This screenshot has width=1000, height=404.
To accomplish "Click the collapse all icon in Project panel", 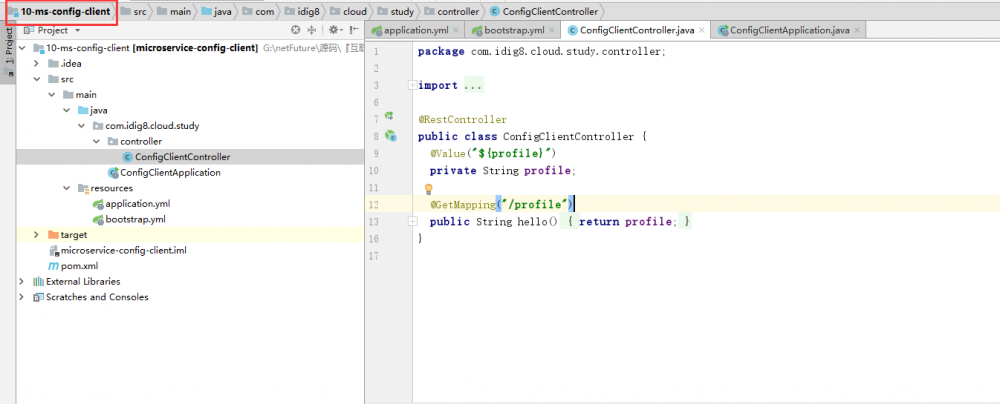I will pyautogui.click(x=311, y=30).
